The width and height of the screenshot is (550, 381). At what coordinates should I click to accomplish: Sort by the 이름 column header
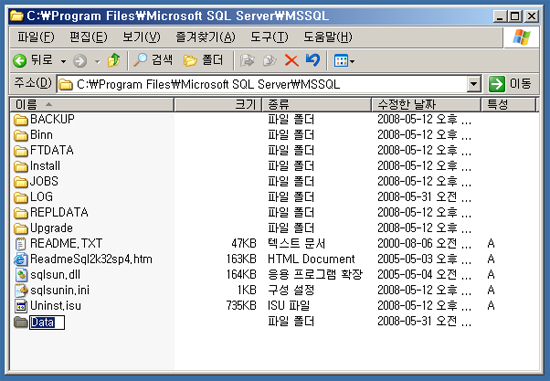click(x=92, y=104)
